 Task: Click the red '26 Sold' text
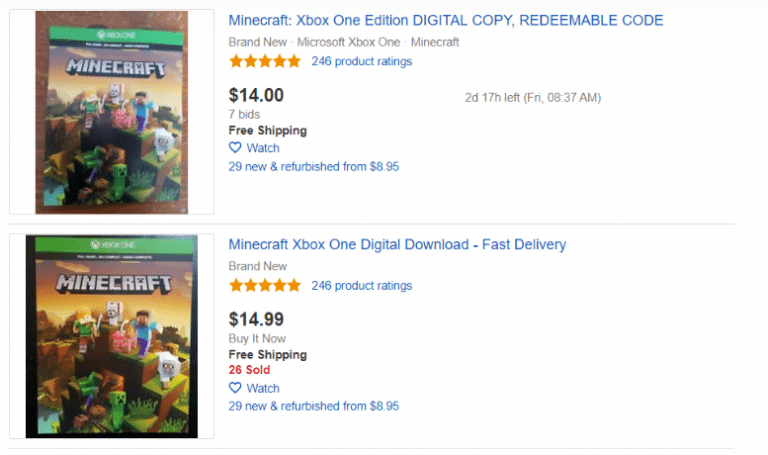coord(249,370)
